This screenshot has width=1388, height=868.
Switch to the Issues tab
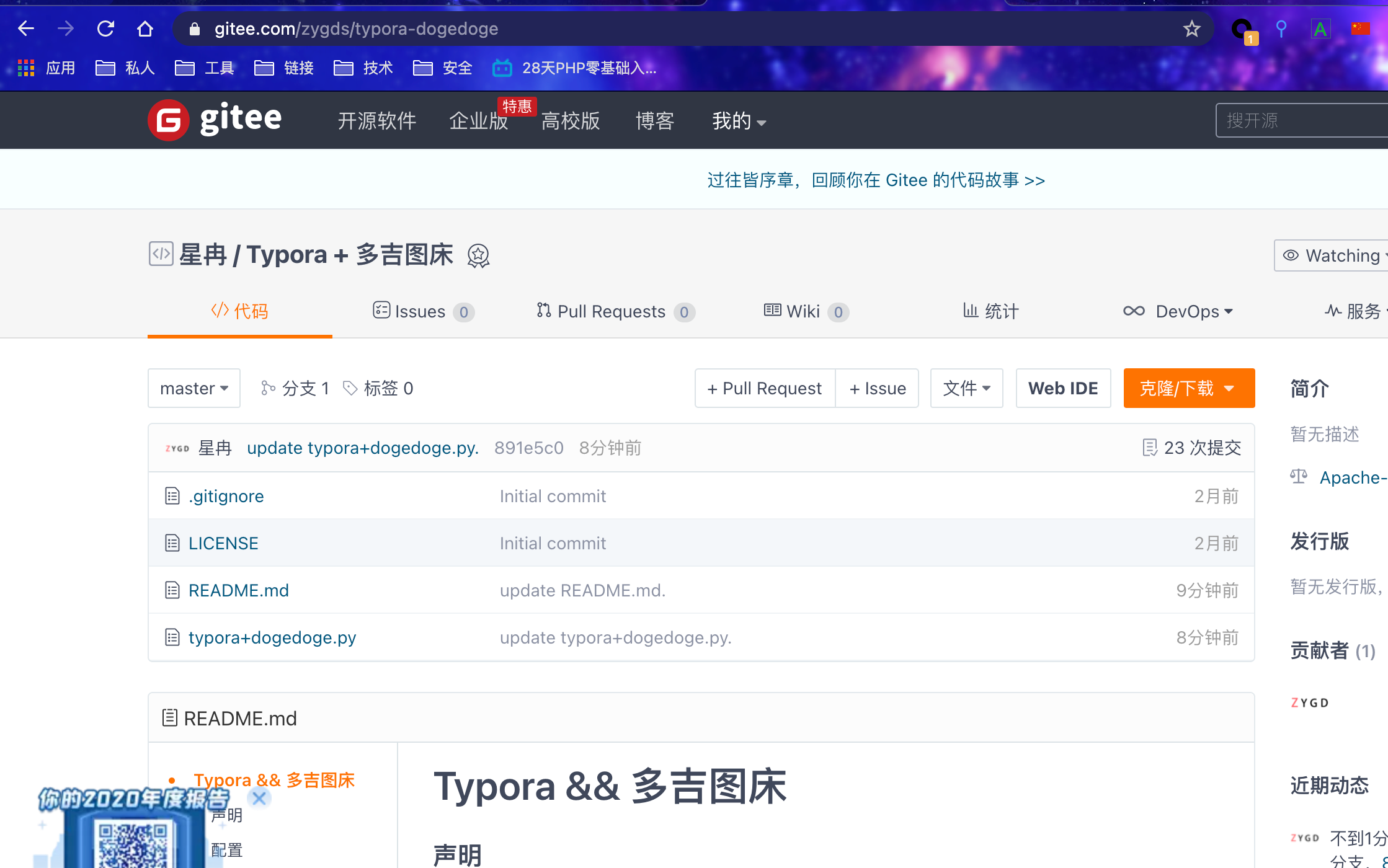tap(424, 311)
